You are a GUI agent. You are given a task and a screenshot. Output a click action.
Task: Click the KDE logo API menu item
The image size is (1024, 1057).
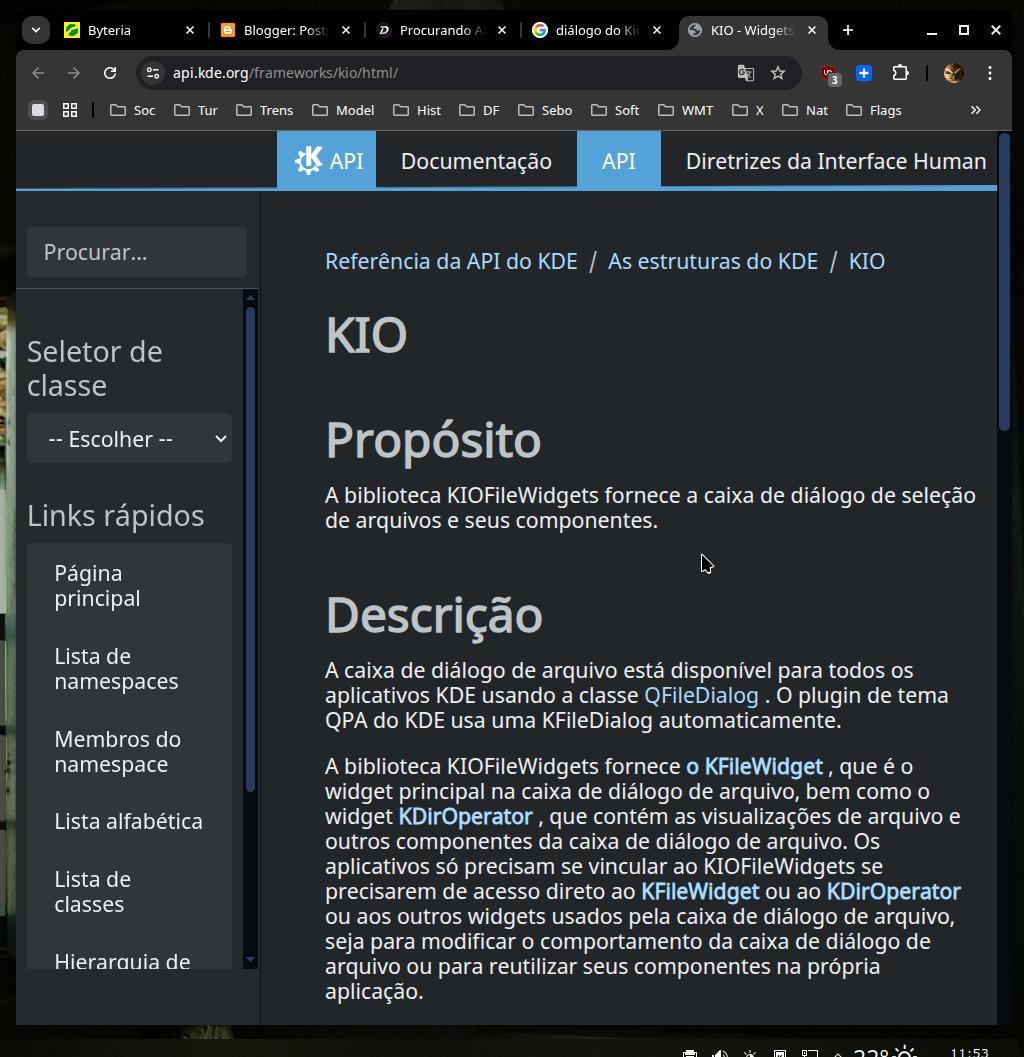pos(327,160)
